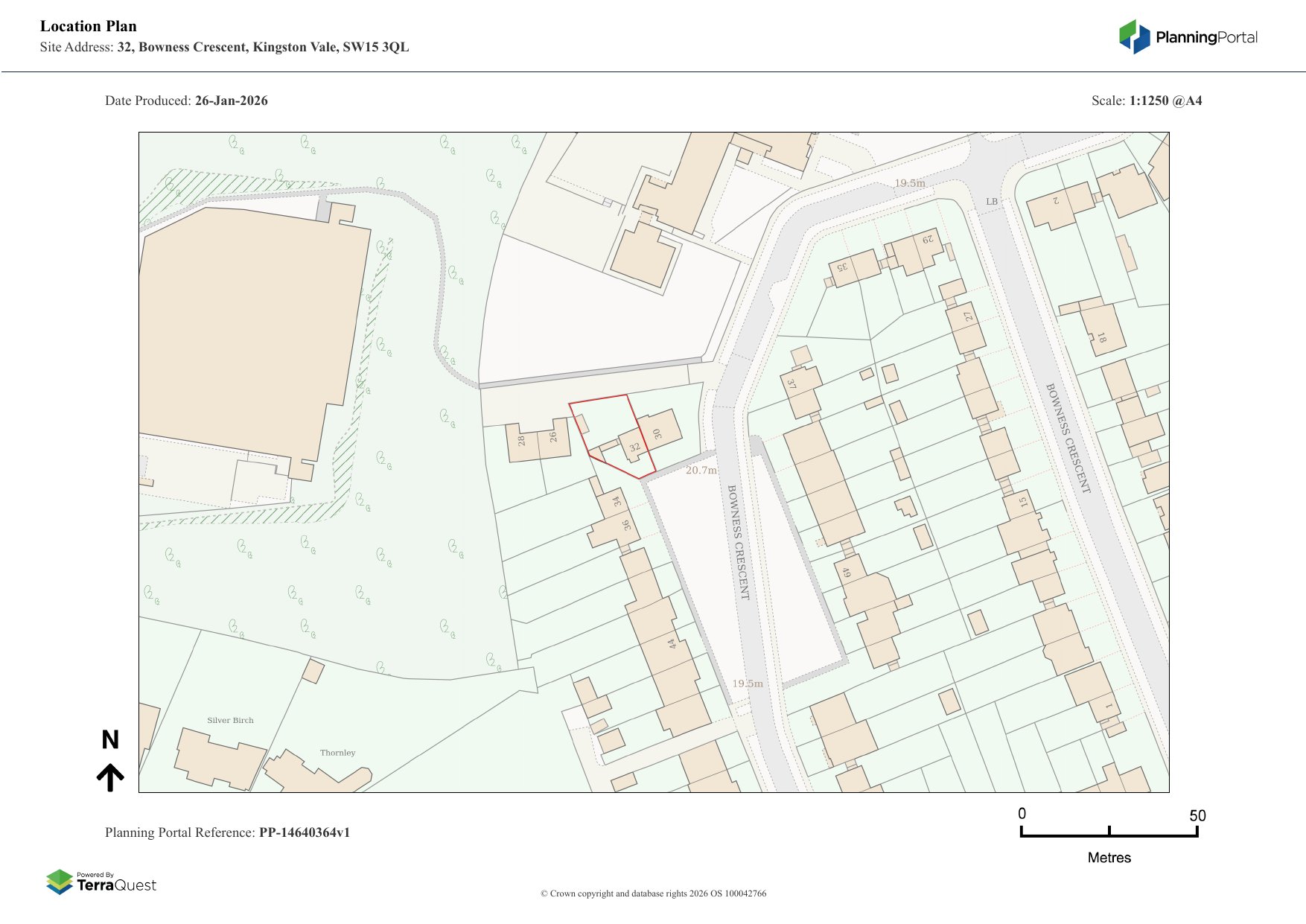Click house number 28 on the map
Image resolution: width=1306 pixels, height=924 pixels.
tap(521, 441)
